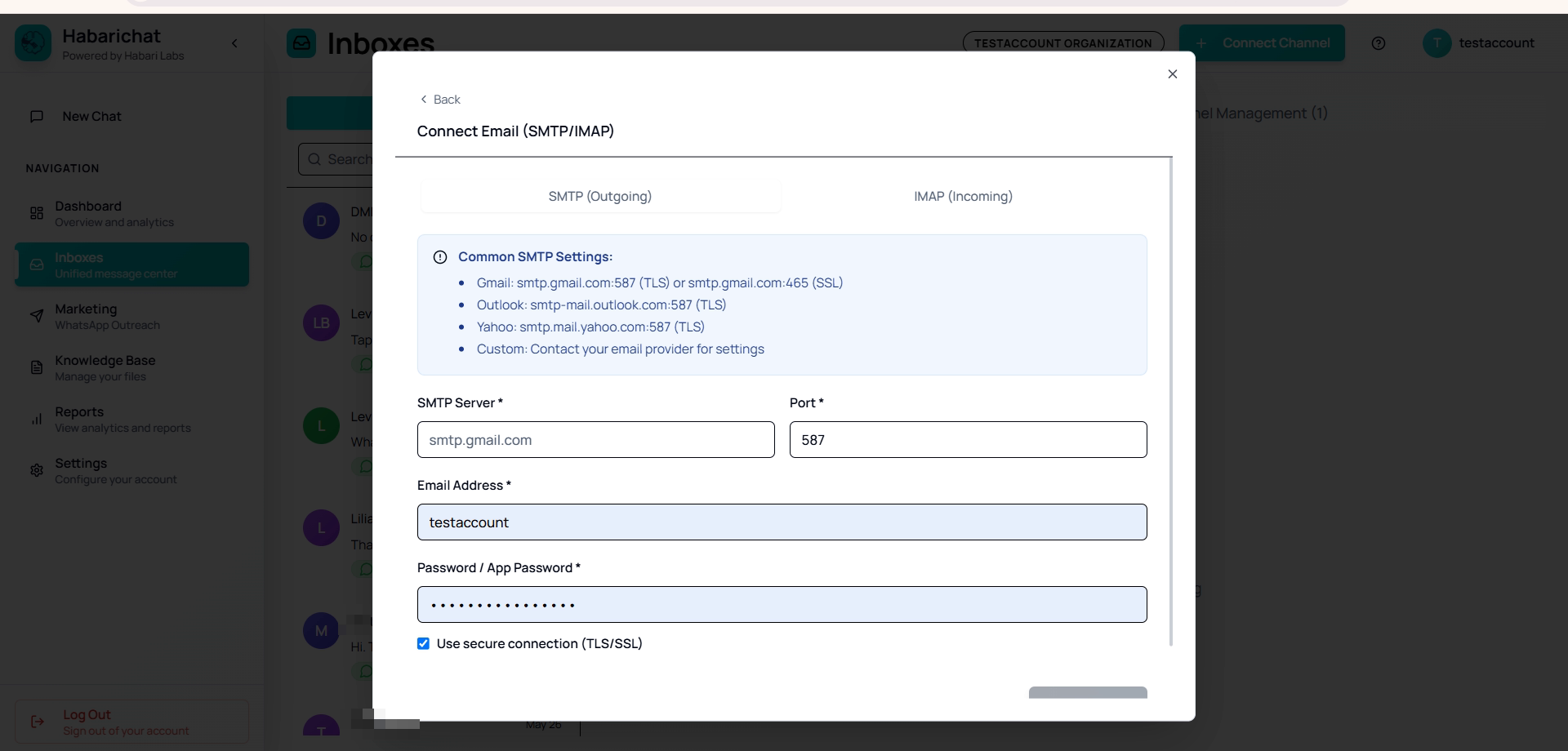The height and width of the screenshot is (751, 1568).
Task: Click the Connect Email (SMTP/IMAP) heading
Action: click(515, 131)
